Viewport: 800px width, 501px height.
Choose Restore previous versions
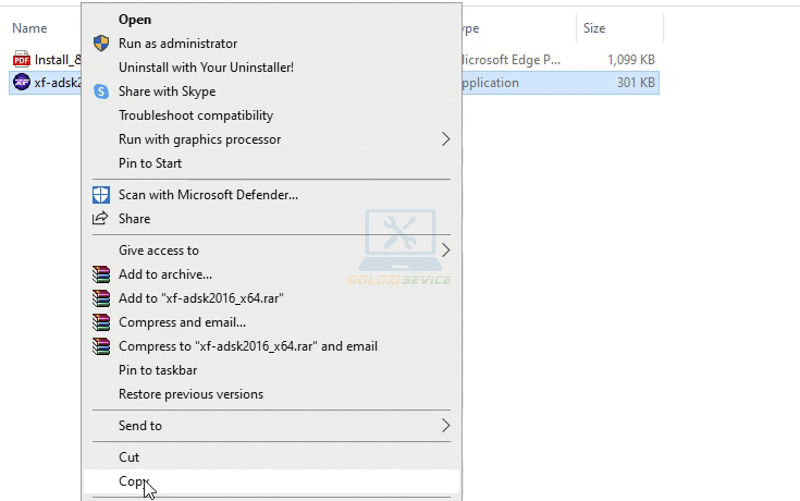(x=190, y=394)
